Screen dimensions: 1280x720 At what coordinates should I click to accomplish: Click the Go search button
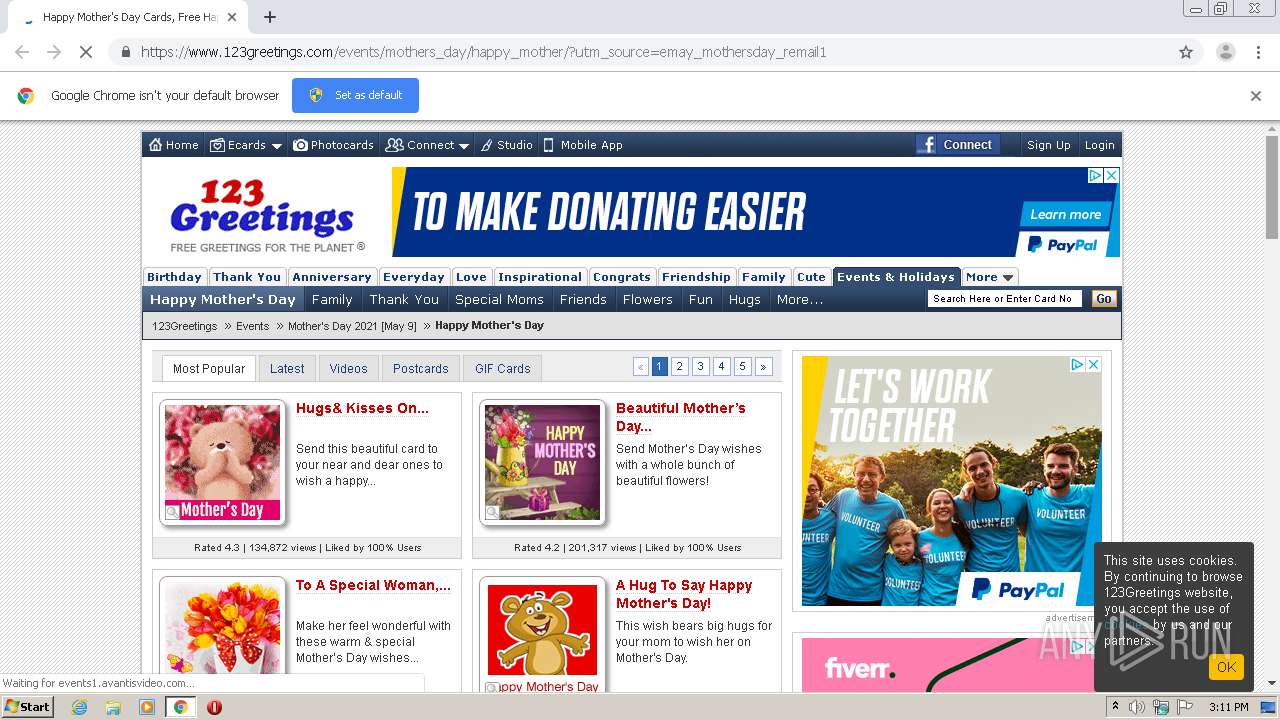coord(1104,298)
